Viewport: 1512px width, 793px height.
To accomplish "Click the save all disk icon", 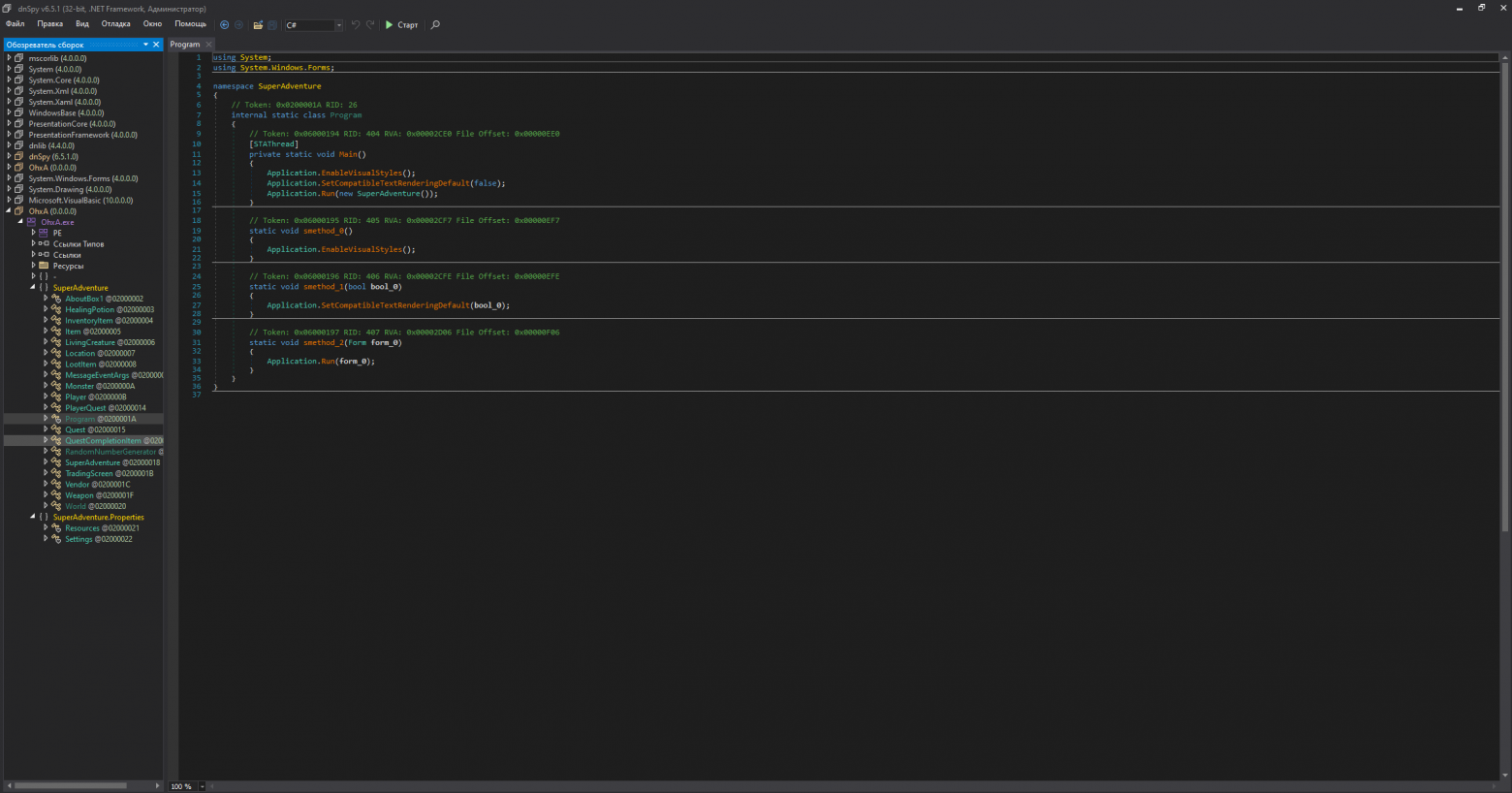I will [272, 25].
